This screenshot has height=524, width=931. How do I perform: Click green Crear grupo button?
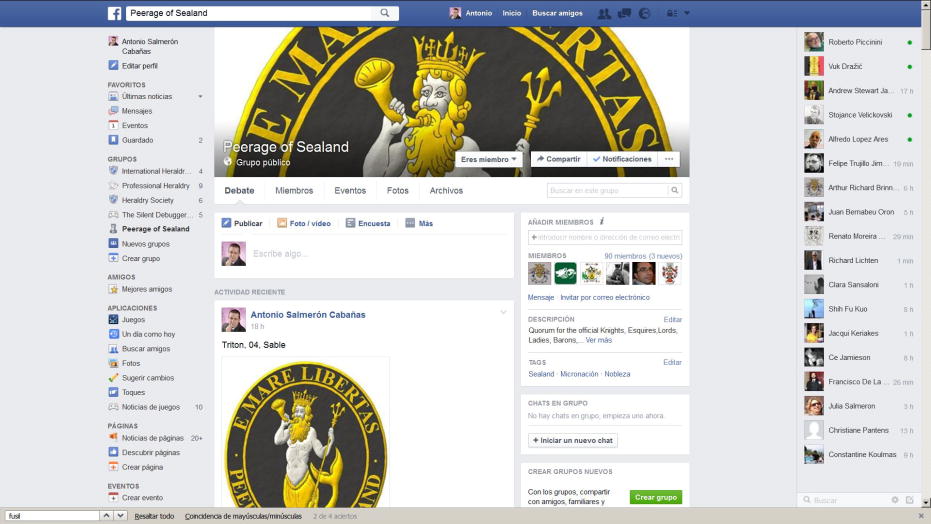pos(656,497)
